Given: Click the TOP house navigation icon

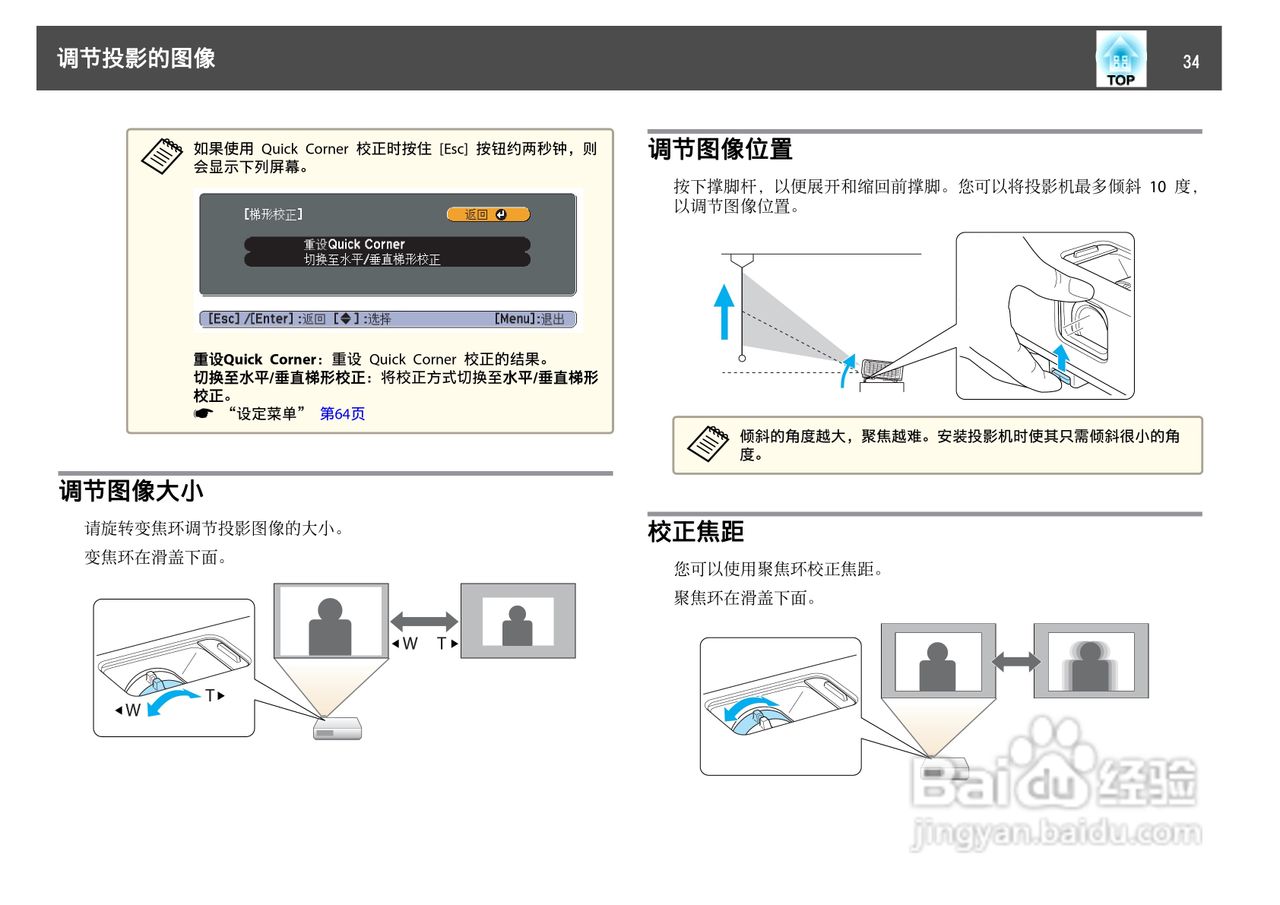Looking at the screenshot, I should [x=1119, y=57].
